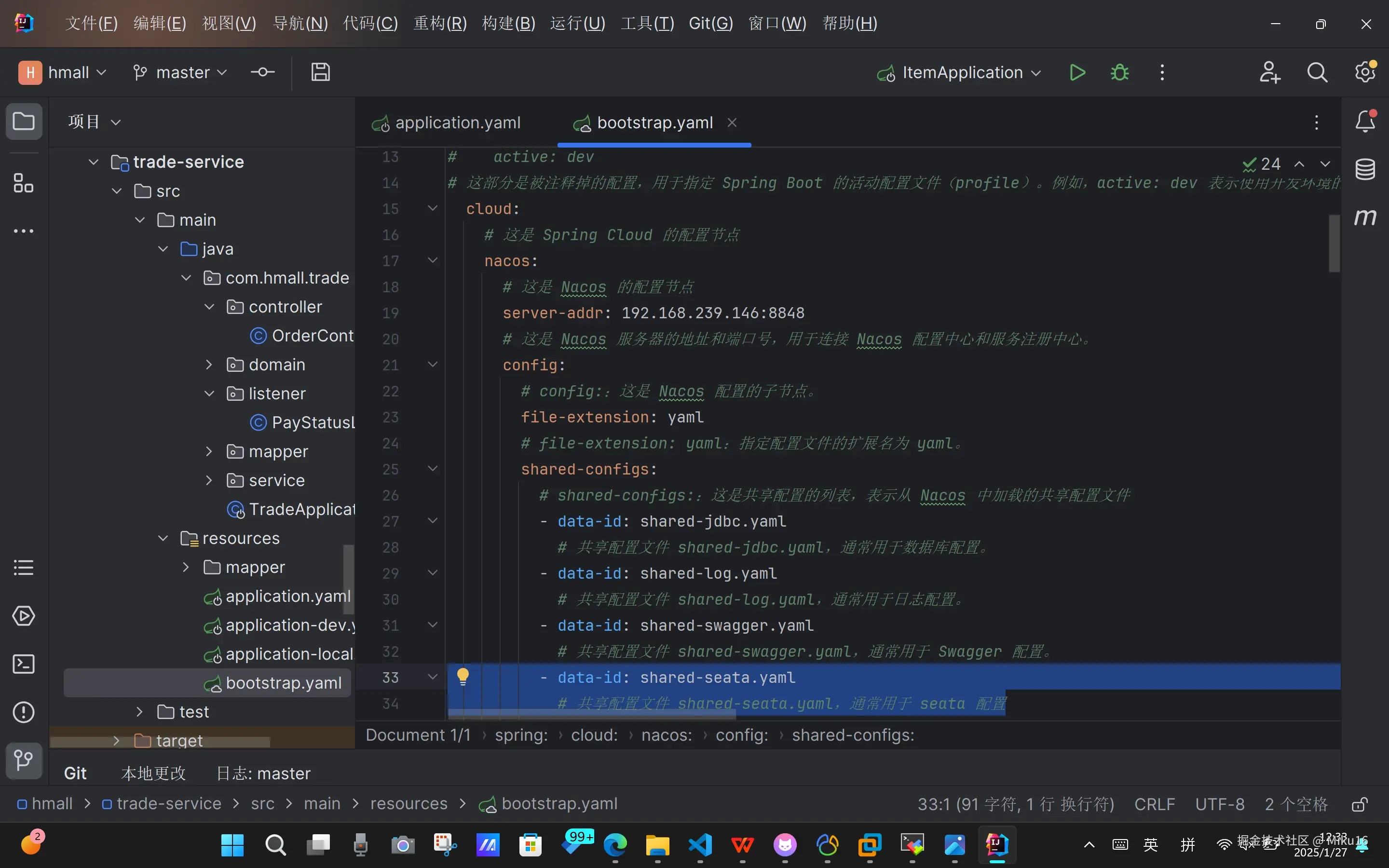
Task: Fold the nacos block at line 17
Action: (x=433, y=260)
